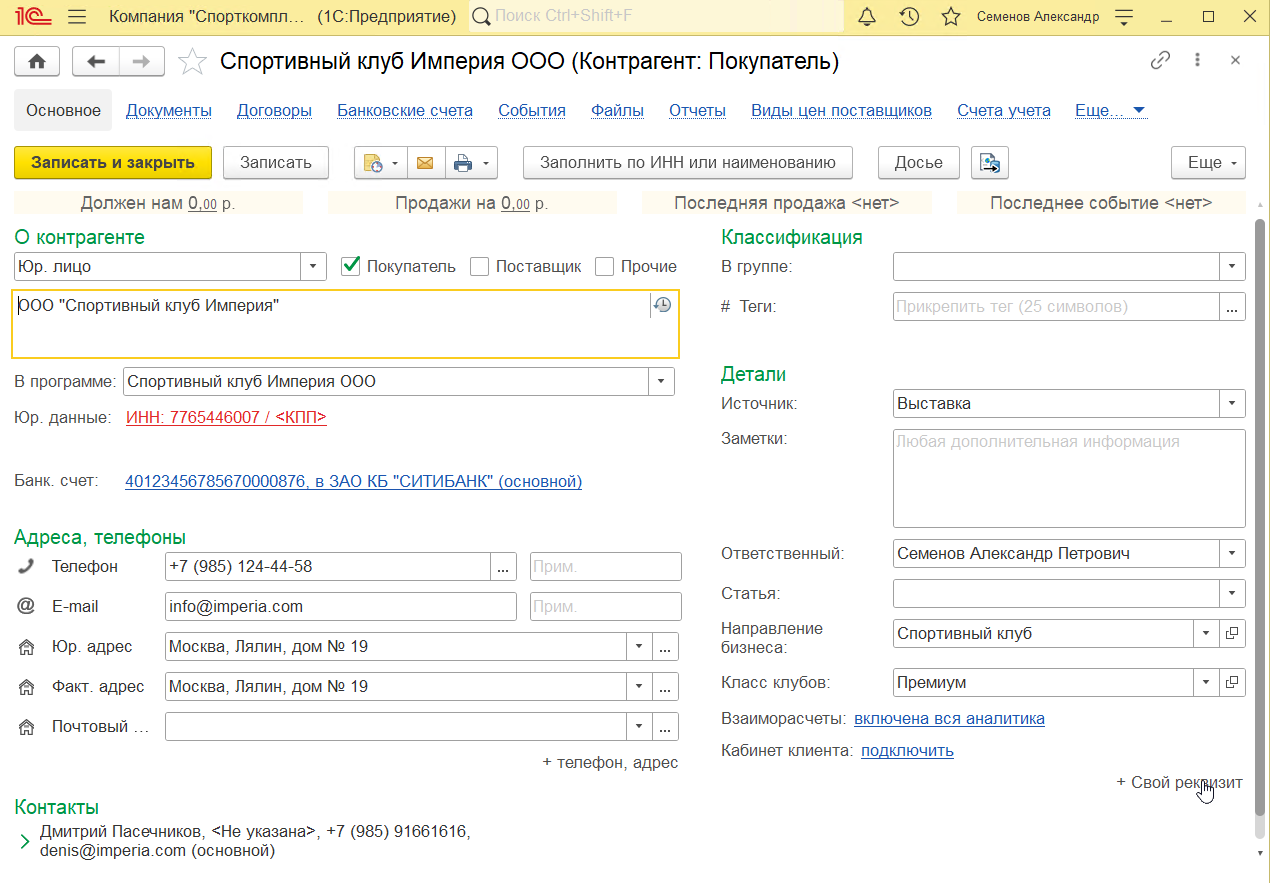Open the Еще command menu button
The height and width of the screenshot is (883, 1270).
click(x=1208, y=163)
